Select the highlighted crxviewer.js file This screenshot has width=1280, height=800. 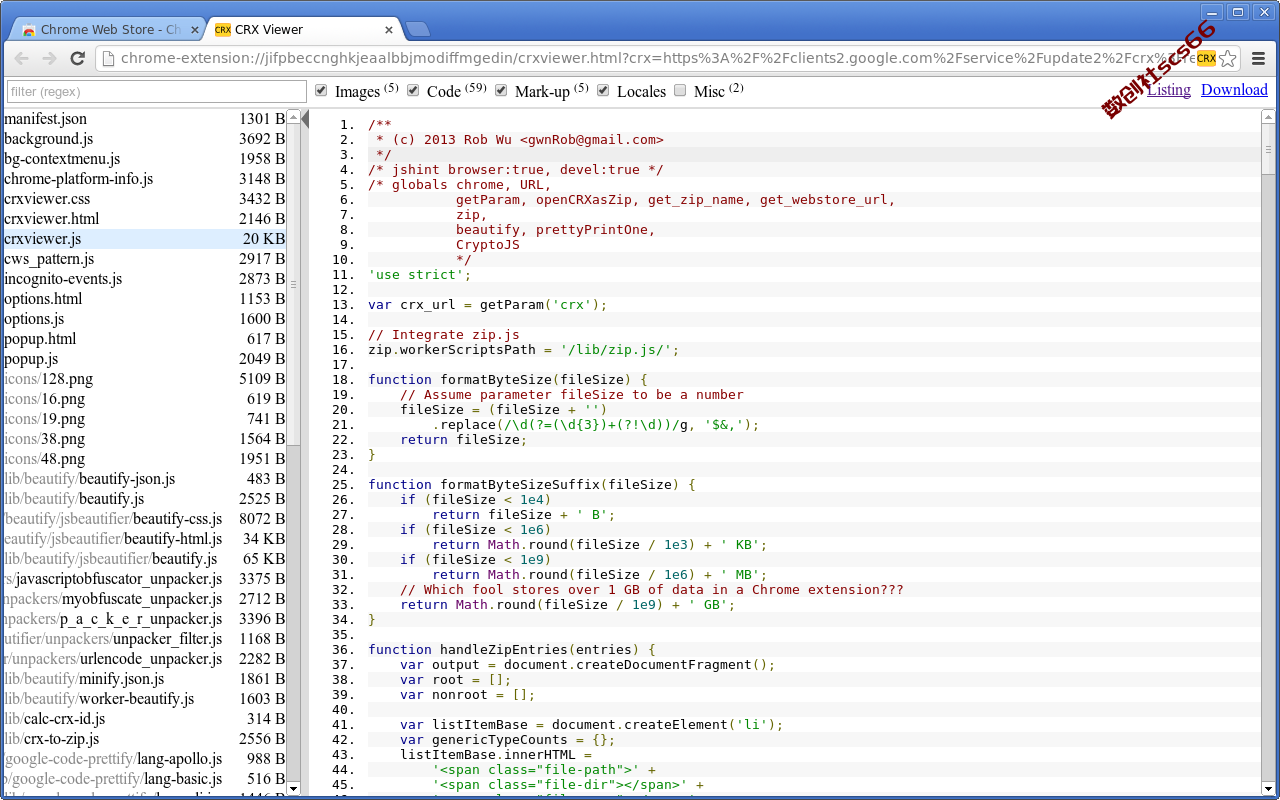pyautogui.click(x=143, y=239)
